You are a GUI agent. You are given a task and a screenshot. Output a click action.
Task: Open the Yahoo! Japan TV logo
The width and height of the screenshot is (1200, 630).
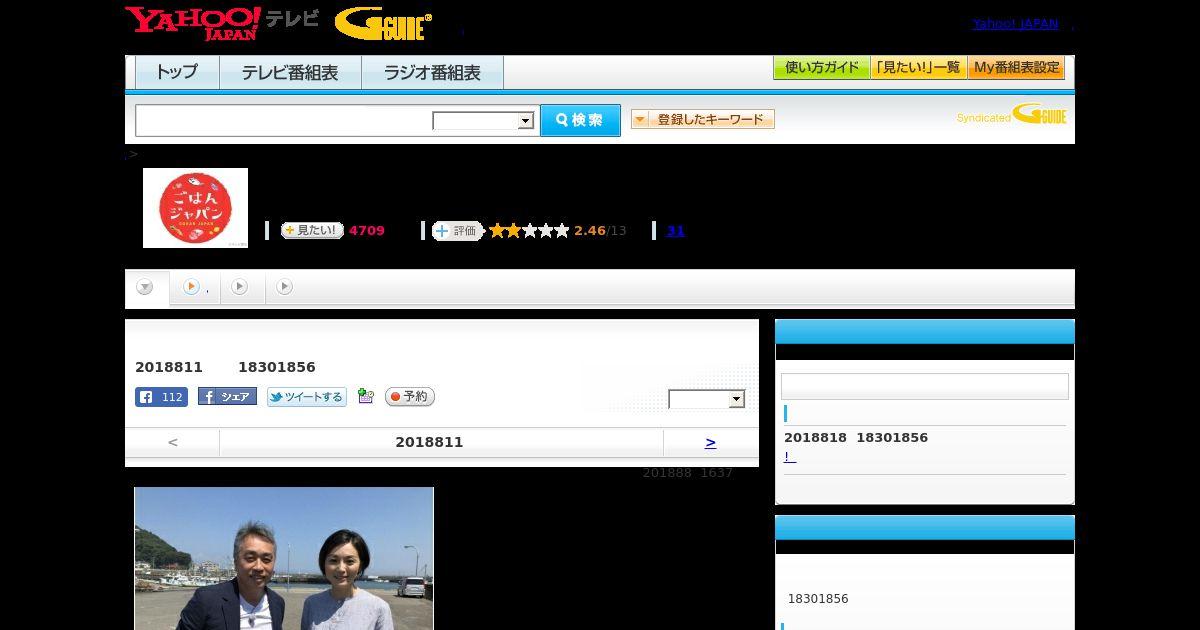[x=222, y=22]
